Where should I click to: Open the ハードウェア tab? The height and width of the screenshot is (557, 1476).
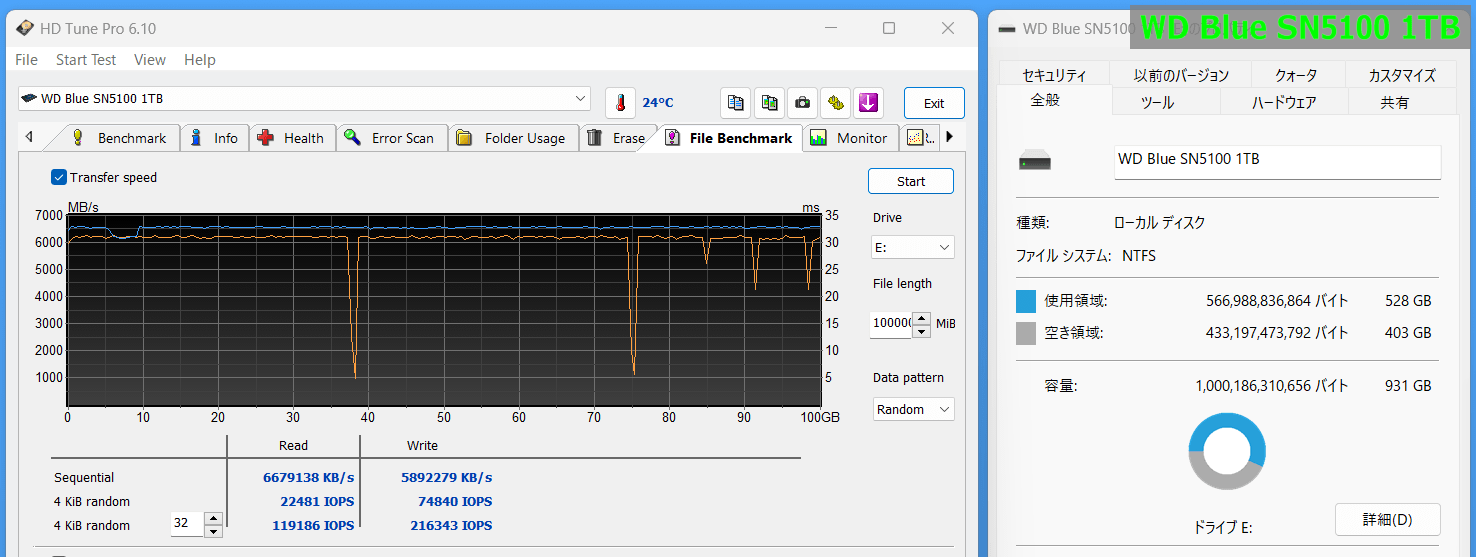(1284, 102)
